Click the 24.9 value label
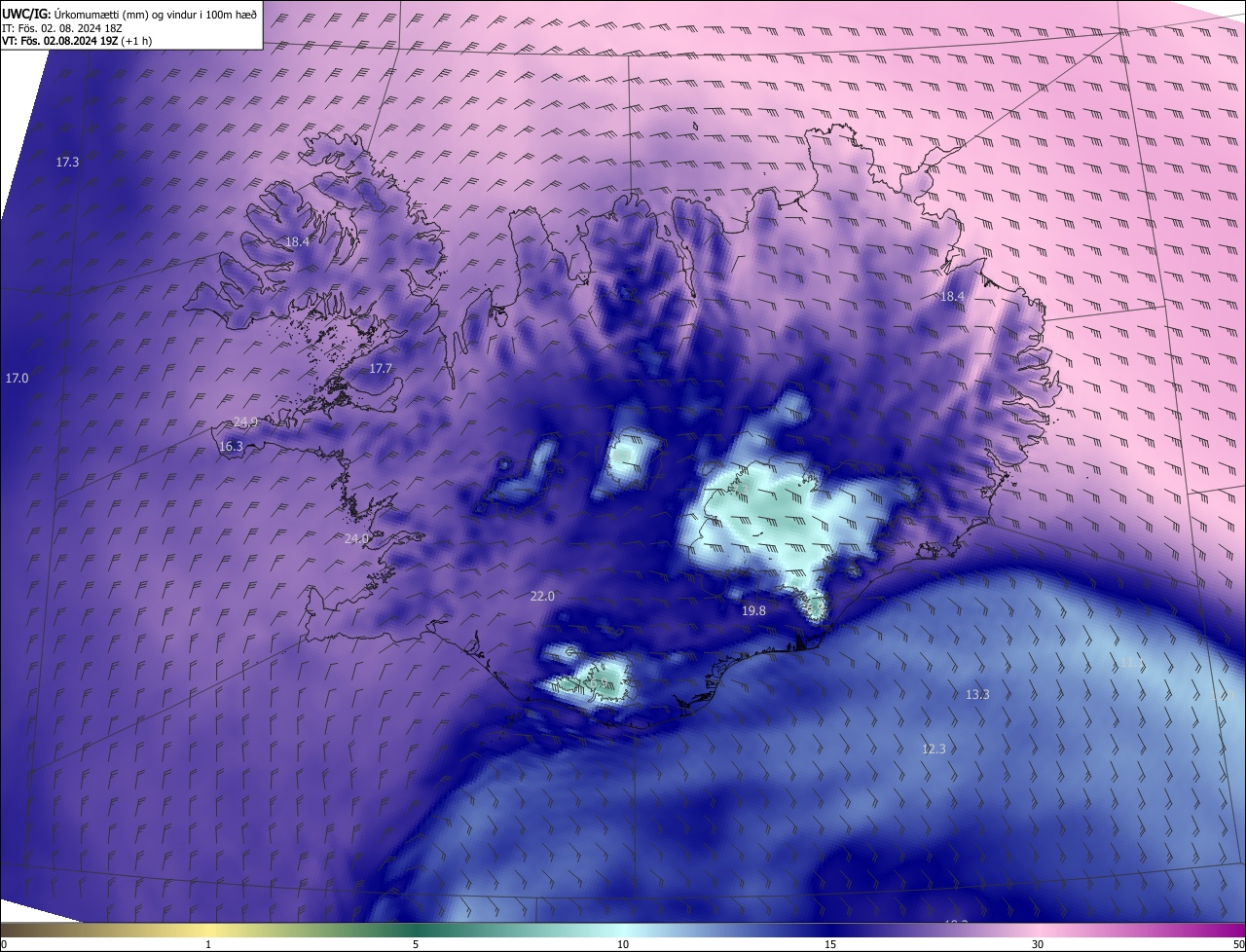Viewport: 1246px width, 952px height. (x=245, y=422)
